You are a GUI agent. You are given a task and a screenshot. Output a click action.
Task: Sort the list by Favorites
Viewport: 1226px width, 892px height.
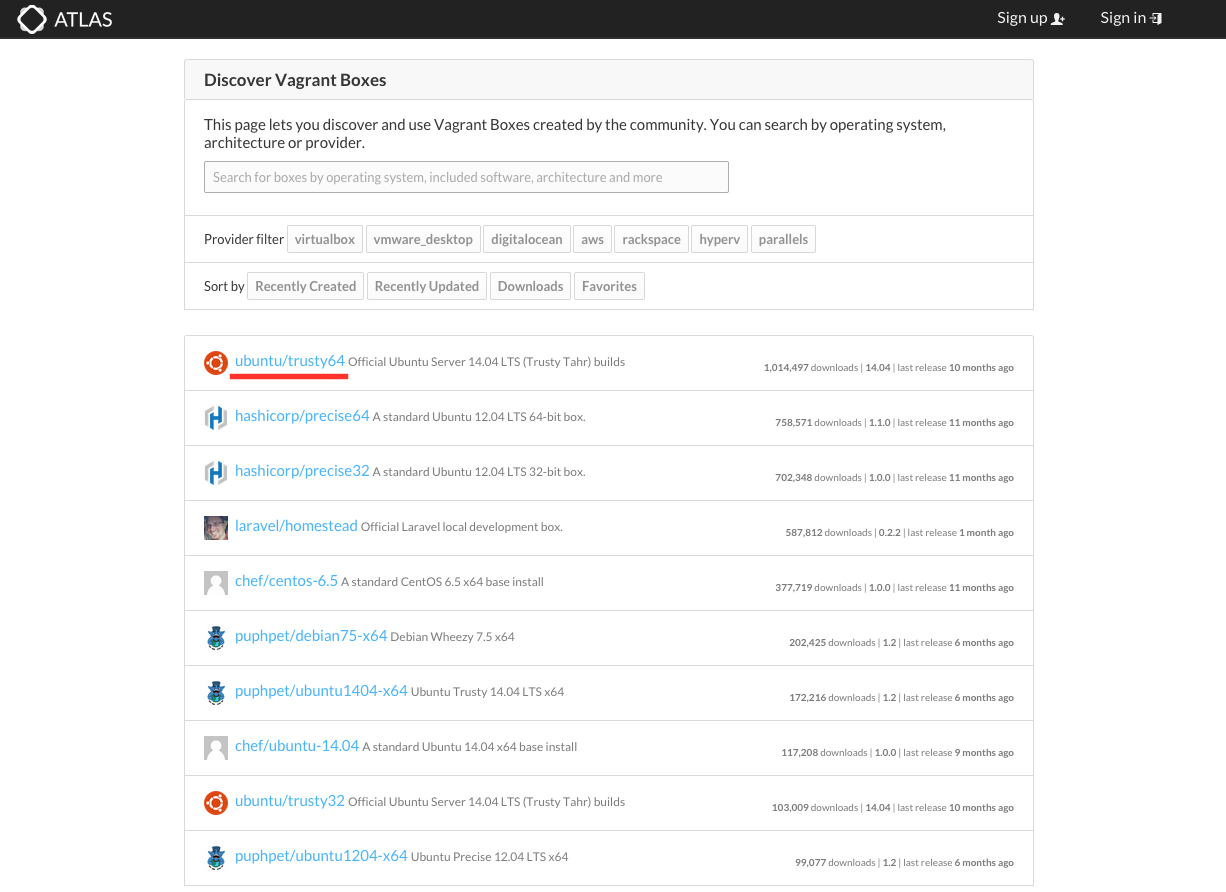(x=609, y=286)
